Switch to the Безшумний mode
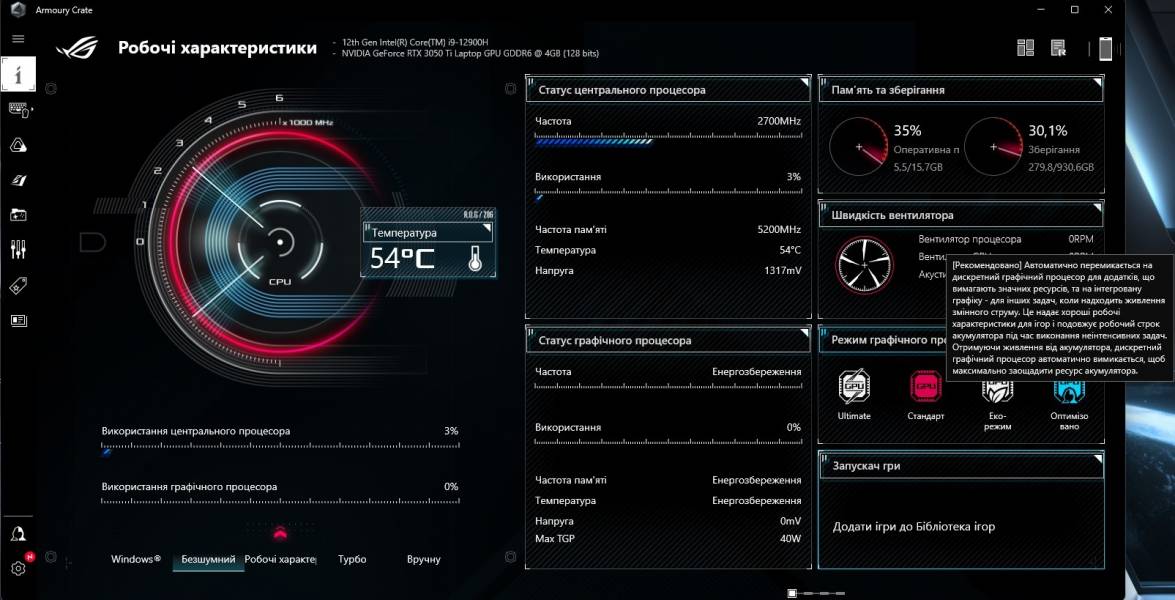Image resolution: width=1175 pixels, height=600 pixels. [x=208, y=560]
